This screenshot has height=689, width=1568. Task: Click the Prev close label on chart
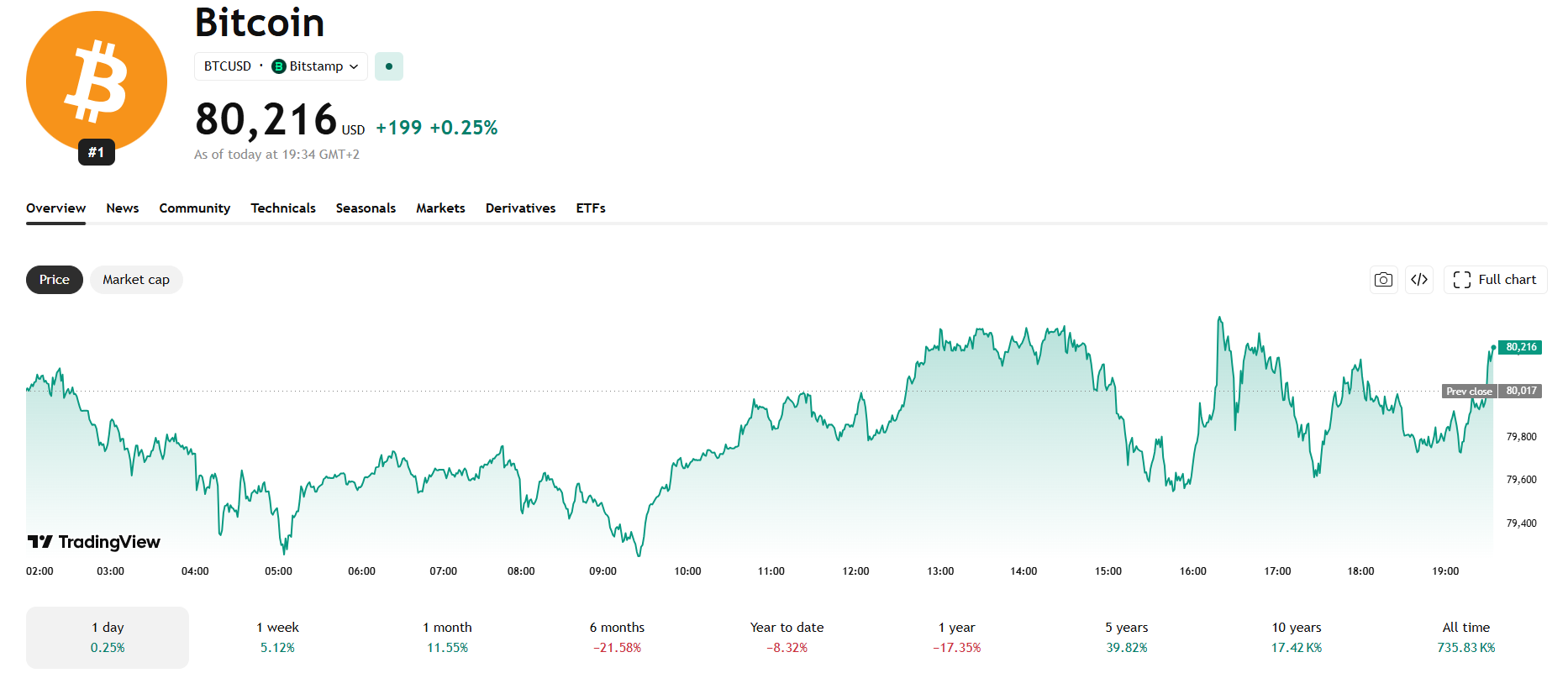(1469, 392)
